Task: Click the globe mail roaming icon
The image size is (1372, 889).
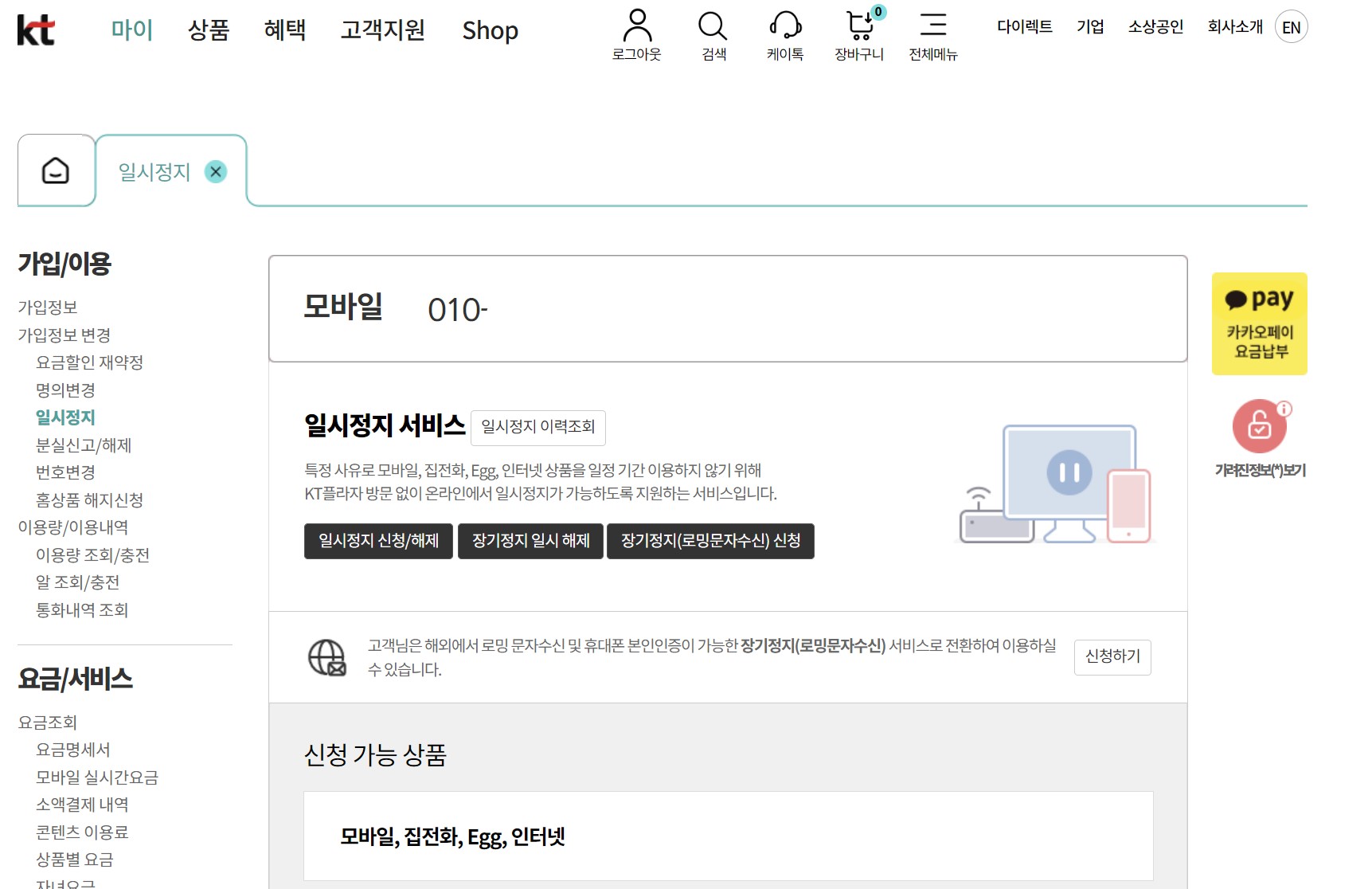Action: [327, 657]
